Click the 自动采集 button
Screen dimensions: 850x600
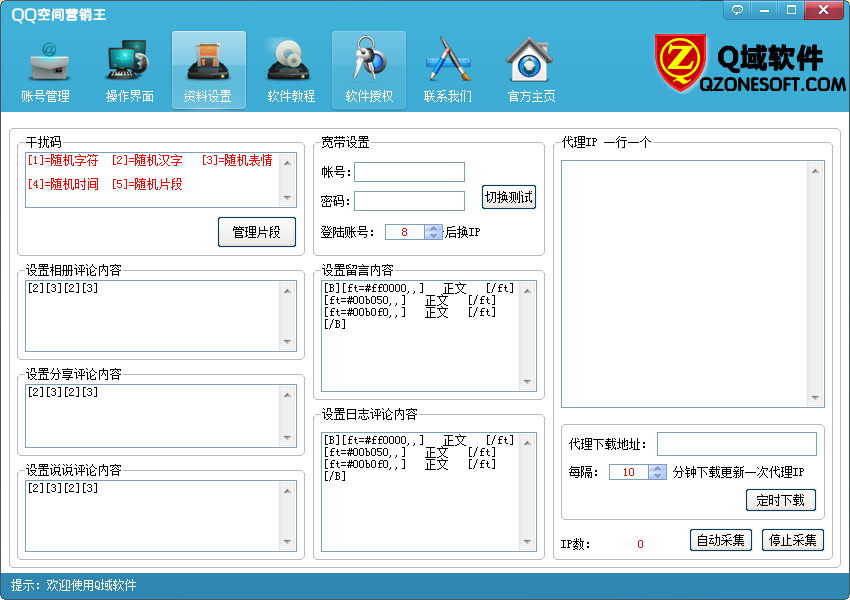coord(720,540)
